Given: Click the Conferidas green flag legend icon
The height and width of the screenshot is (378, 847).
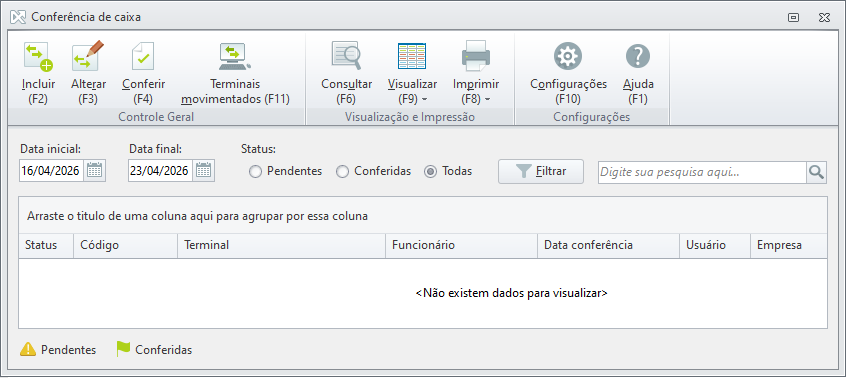Looking at the screenshot, I should point(123,349).
